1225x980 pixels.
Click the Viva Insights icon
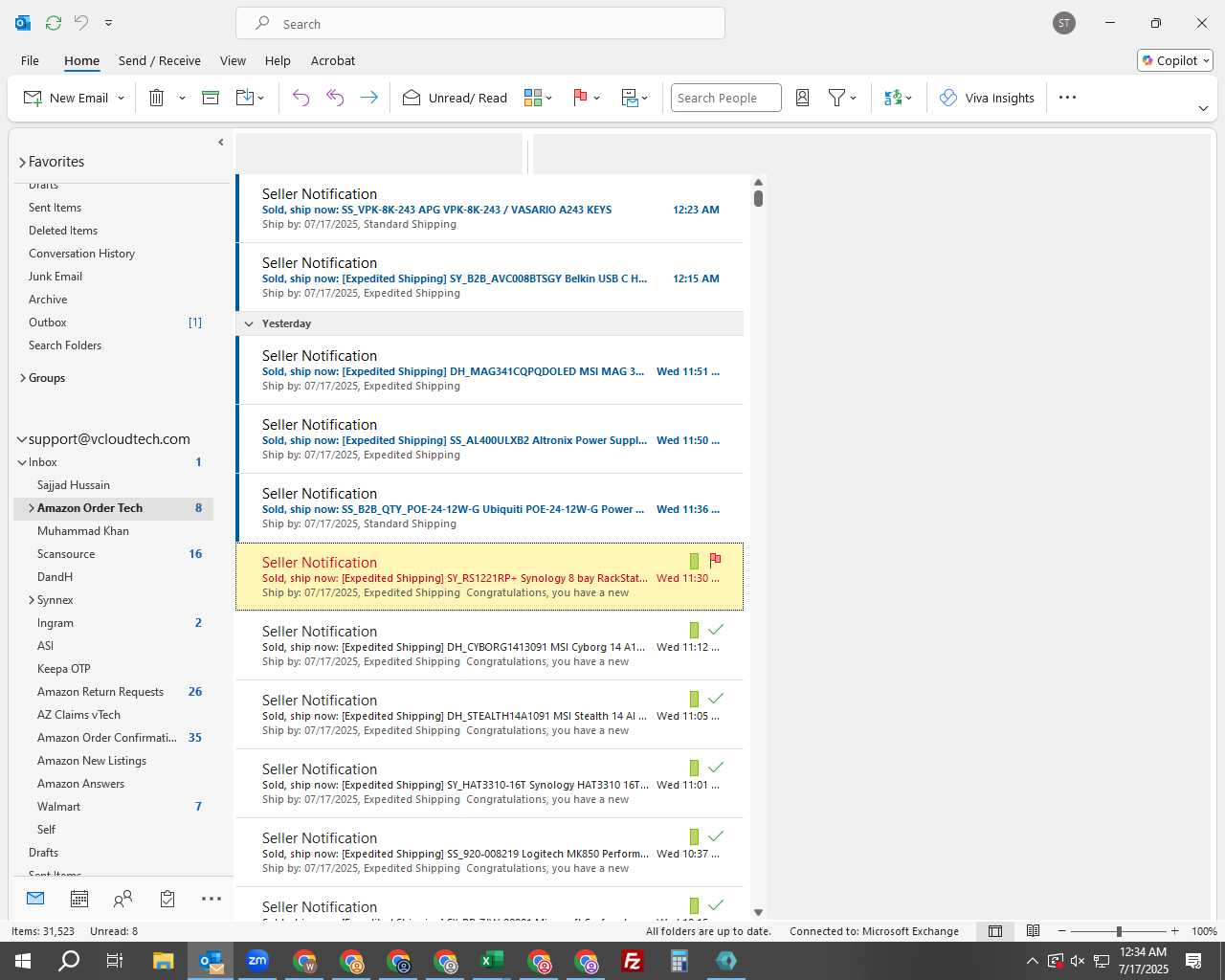pos(948,98)
